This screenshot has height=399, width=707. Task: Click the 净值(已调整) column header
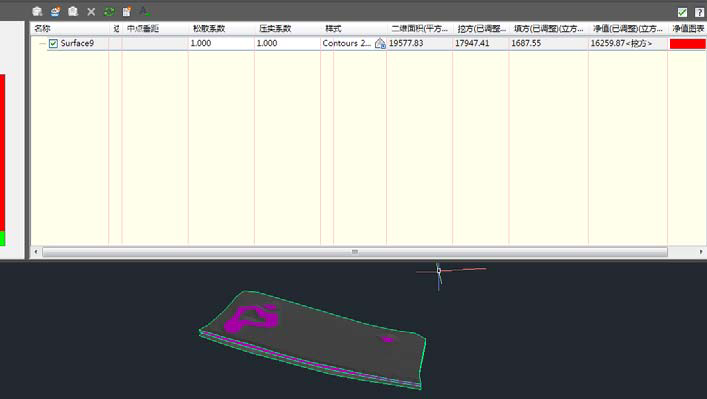click(x=628, y=28)
